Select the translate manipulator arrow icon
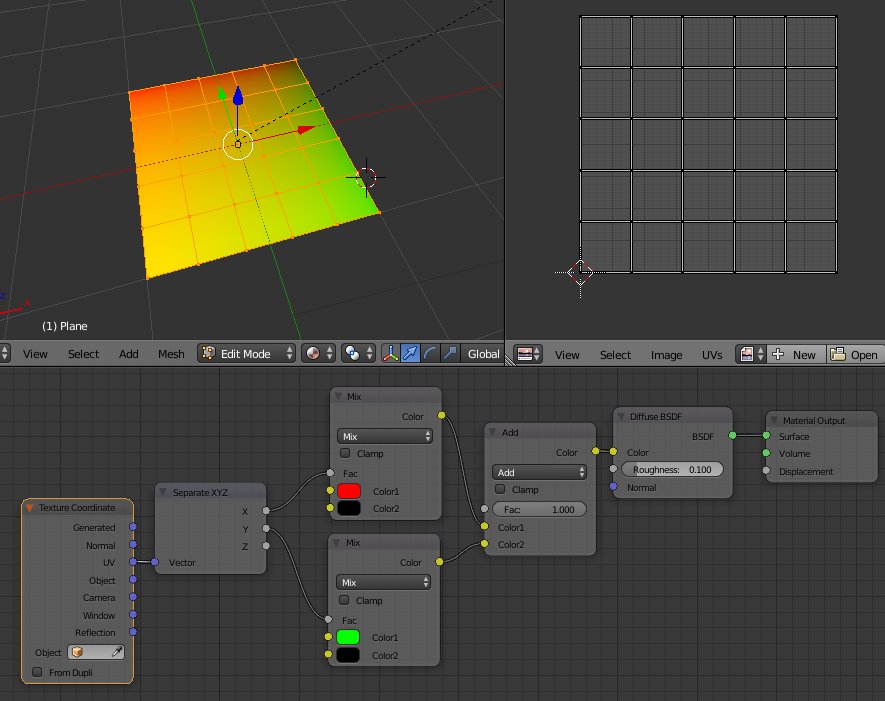The width and height of the screenshot is (885, 701). point(410,354)
